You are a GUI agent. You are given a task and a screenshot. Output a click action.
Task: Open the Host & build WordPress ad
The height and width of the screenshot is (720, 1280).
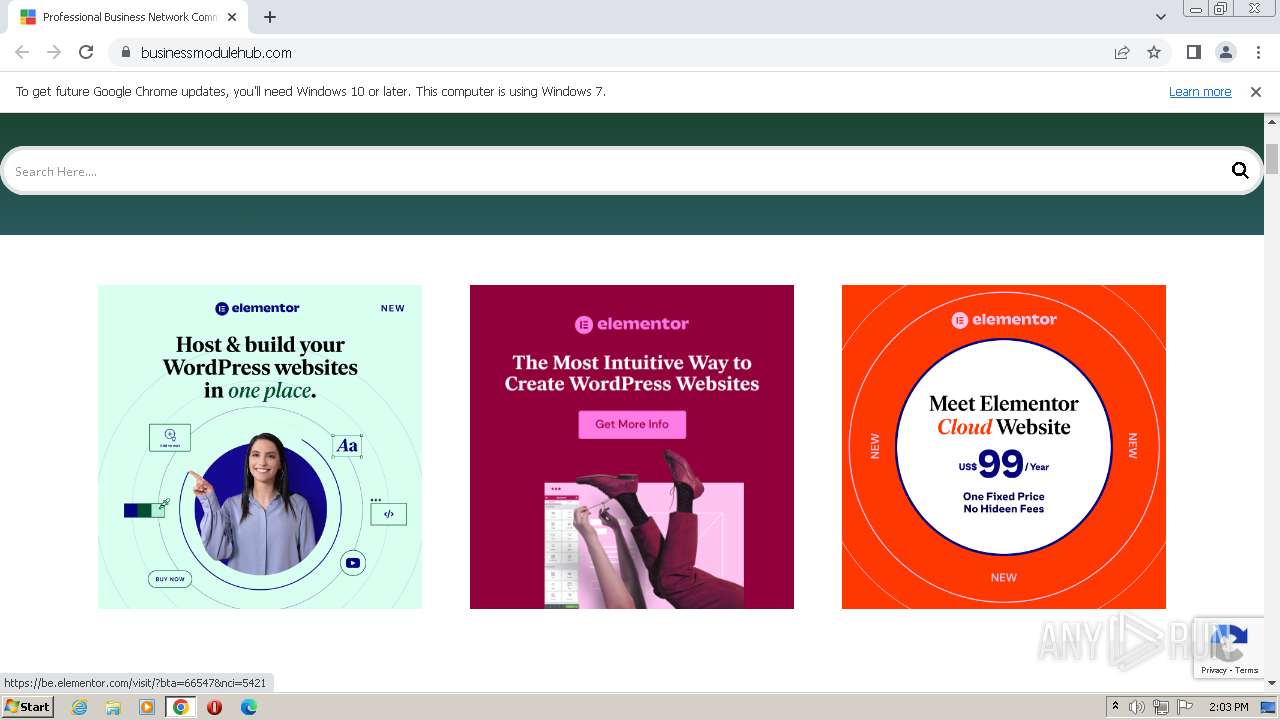260,447
